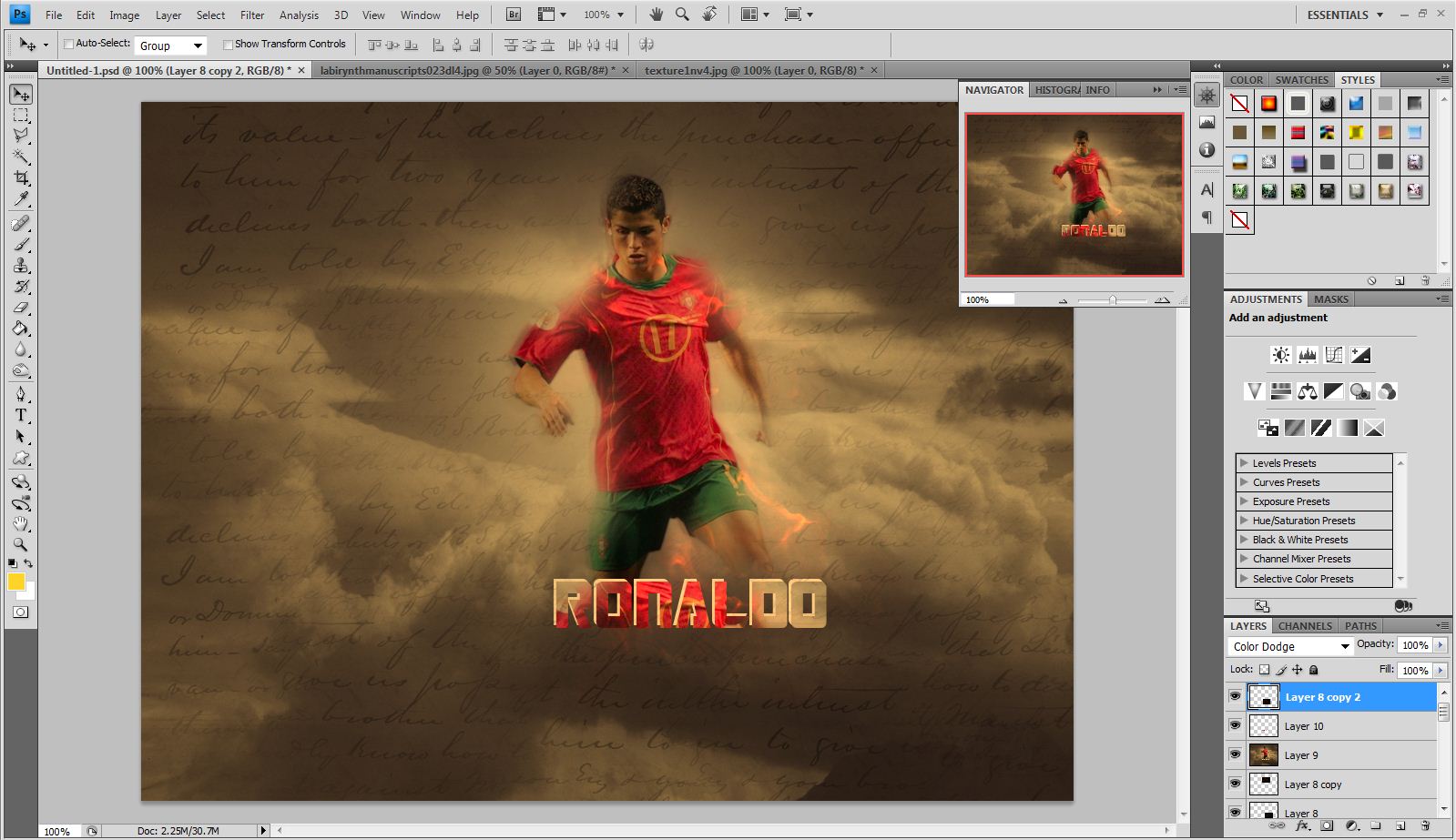This screenshot has height=840, width=1456.
Task: Expand Curves Presets list
Action: coord(1245,482)
